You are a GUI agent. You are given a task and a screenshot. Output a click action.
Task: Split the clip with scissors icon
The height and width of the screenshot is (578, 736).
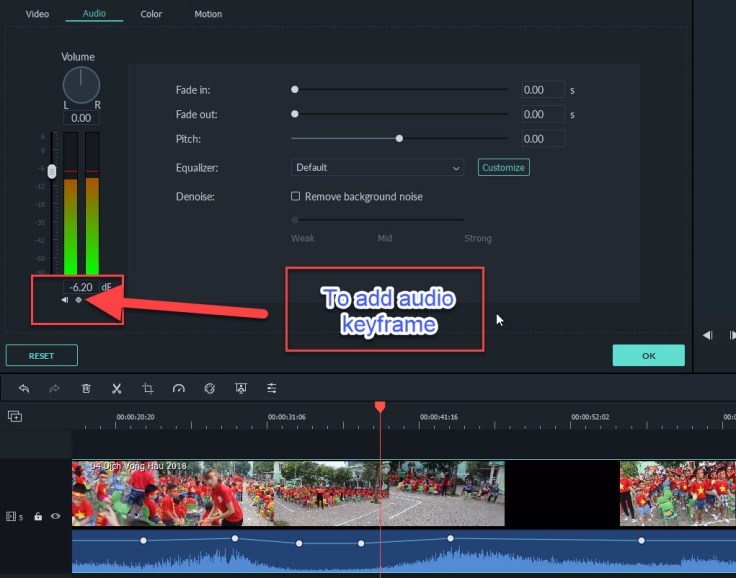pyautogui.click(x=116, y=388)
